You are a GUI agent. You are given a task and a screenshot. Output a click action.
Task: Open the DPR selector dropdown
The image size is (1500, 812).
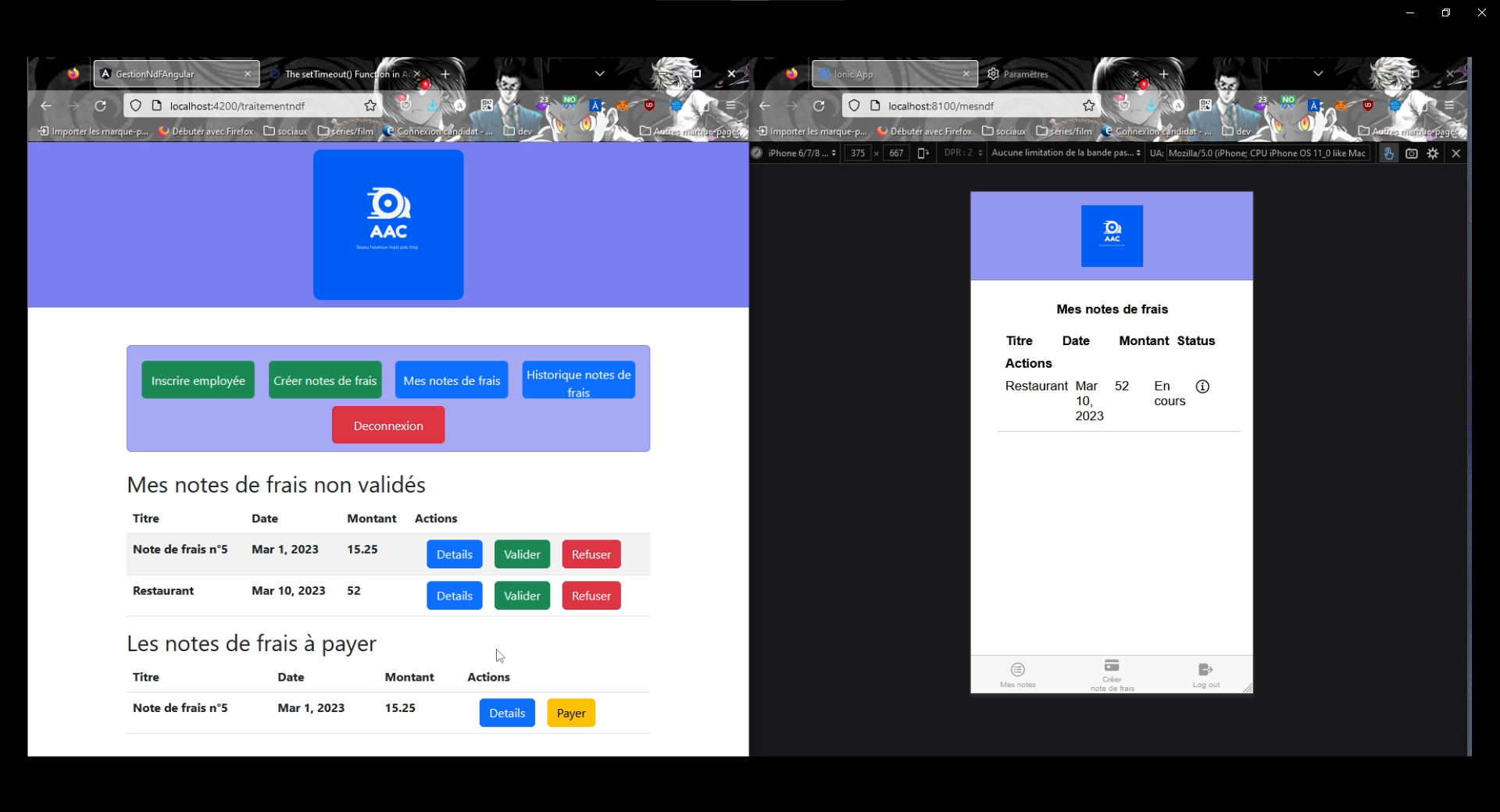962,154
